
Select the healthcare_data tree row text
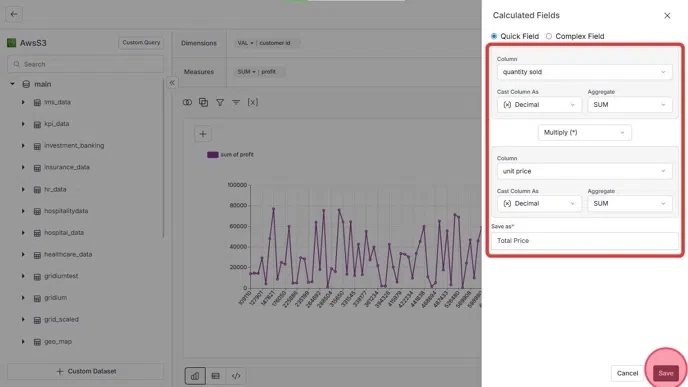click(x=68, y=254)
